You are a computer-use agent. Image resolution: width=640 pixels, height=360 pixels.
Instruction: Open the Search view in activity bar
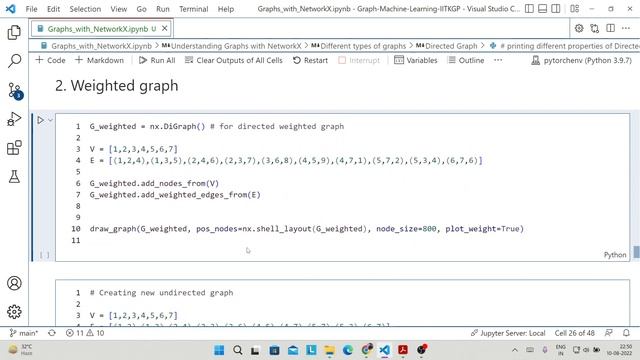(x=14, y=61)
